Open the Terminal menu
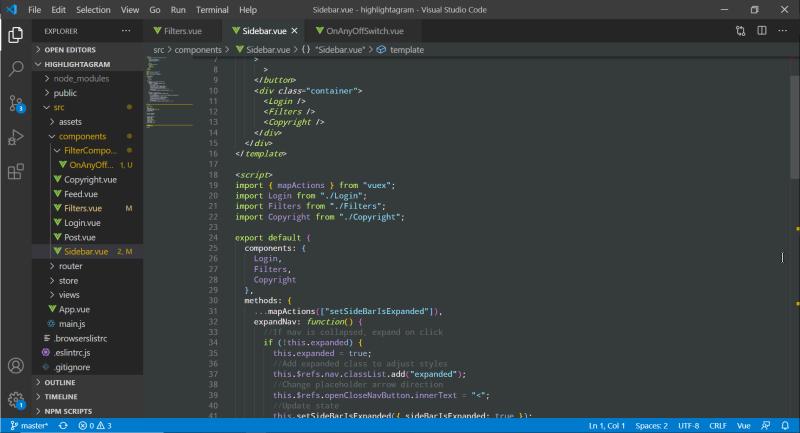 pos(212,10)
